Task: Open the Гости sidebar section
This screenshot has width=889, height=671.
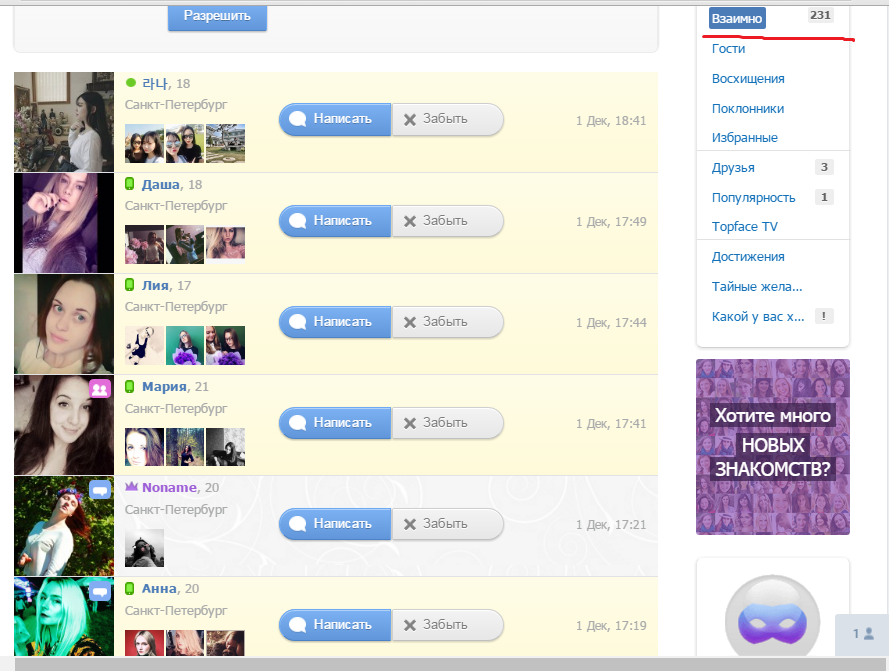Action: tap(729, 49)
